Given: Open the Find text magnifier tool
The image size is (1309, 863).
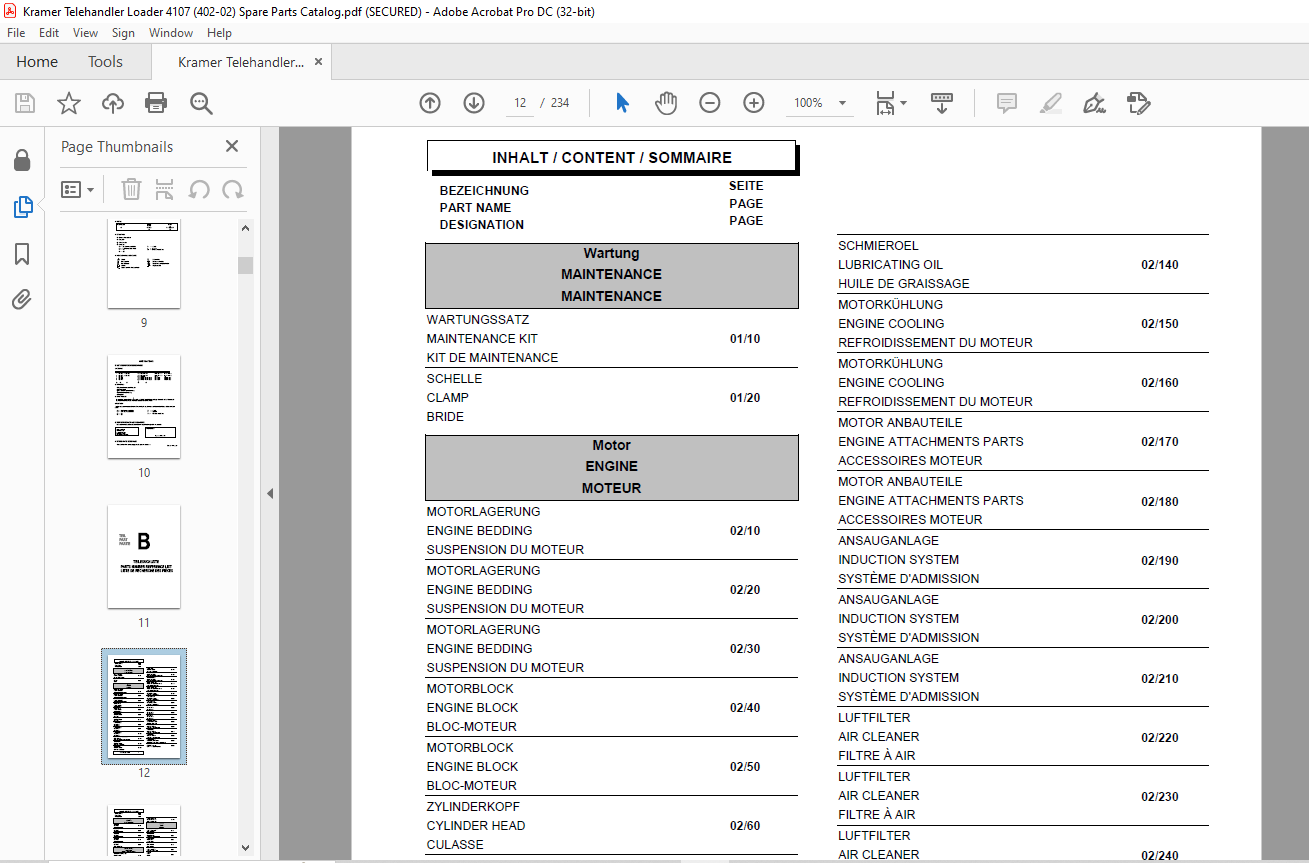Looking at the screenshot, I should click(x=201, y=103).
